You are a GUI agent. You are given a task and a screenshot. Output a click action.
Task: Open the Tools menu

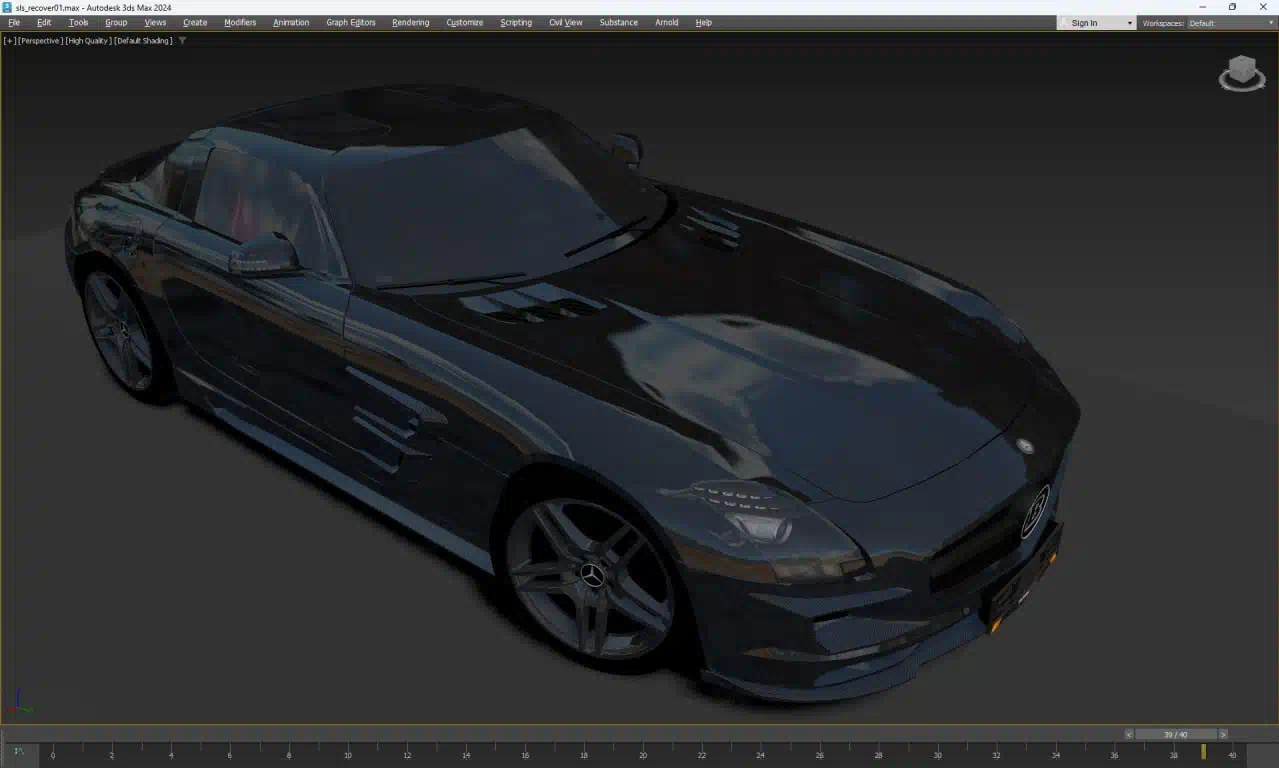coord(78,22)
